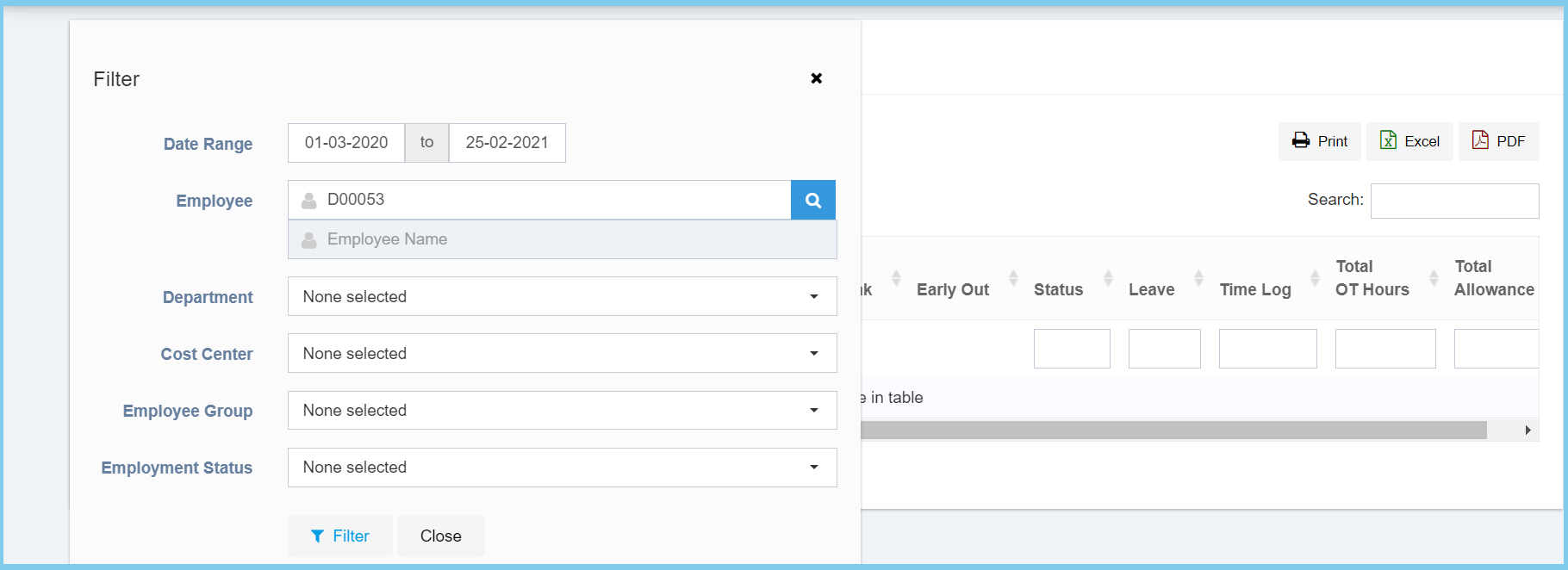Focus the table Search input box
The height and width of the screenshot is (570, 1568).
pos(1454,201)
